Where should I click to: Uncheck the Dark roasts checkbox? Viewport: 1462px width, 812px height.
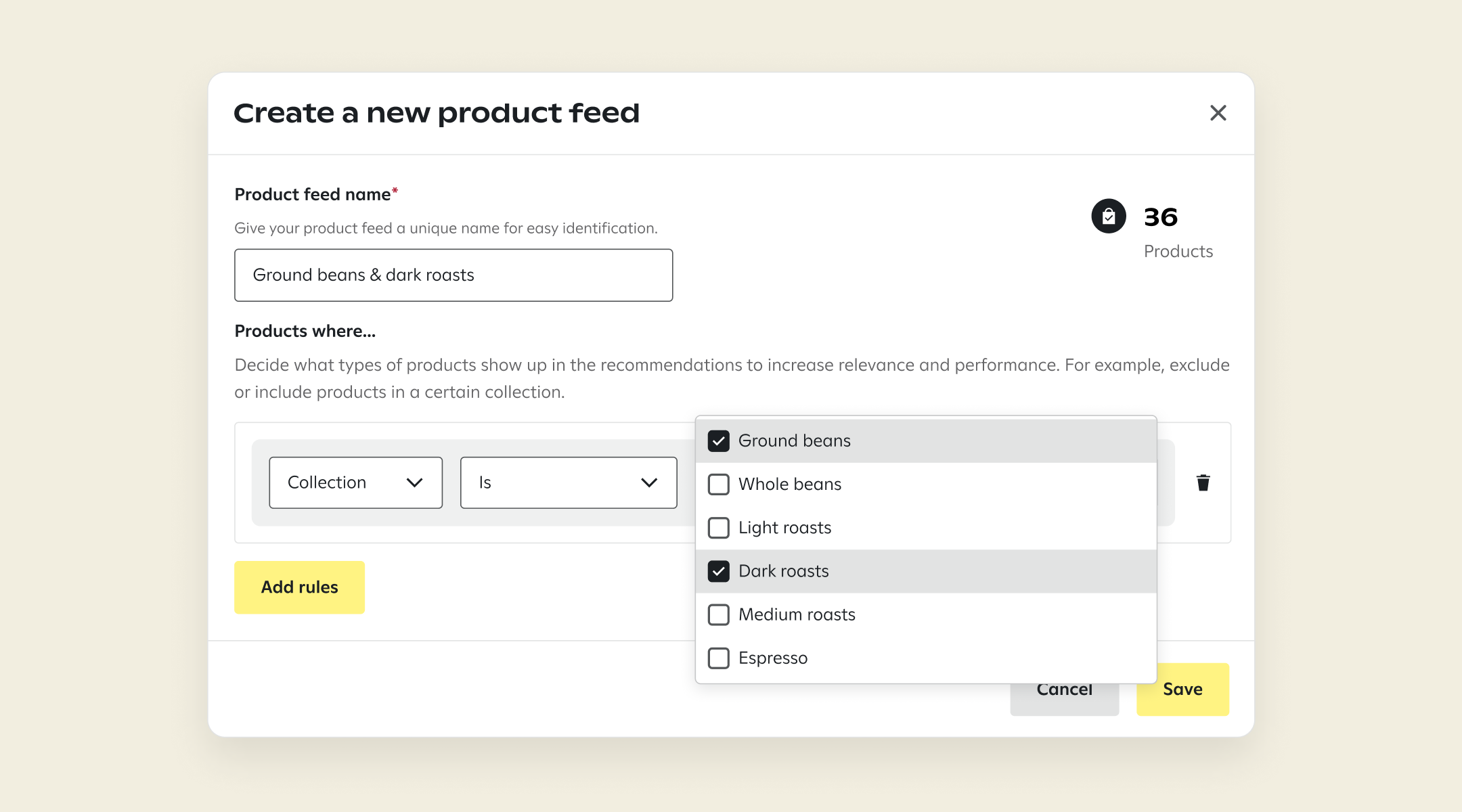(x=718, y=571)
